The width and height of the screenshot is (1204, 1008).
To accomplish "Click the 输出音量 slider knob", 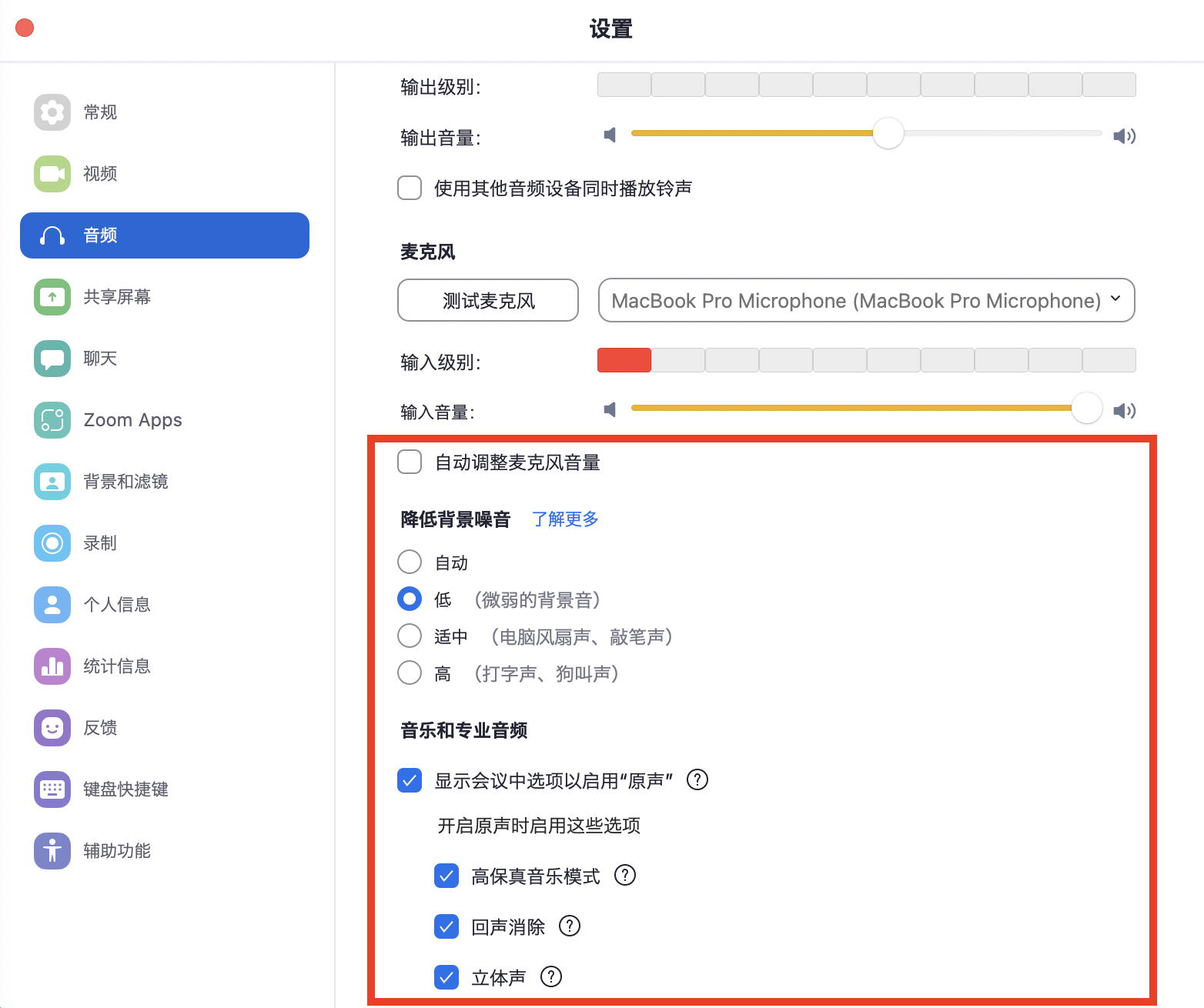I will coord(888,133).
